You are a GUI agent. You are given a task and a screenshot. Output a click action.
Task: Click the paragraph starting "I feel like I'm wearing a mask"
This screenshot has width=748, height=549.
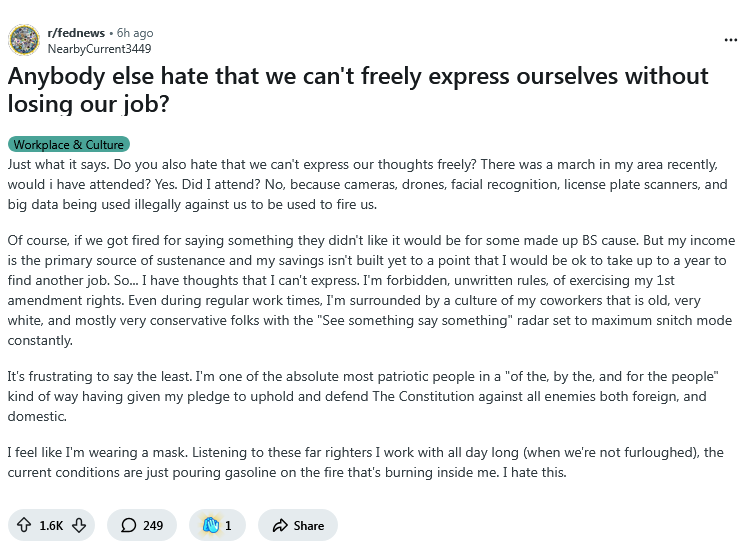click(370, 462)
